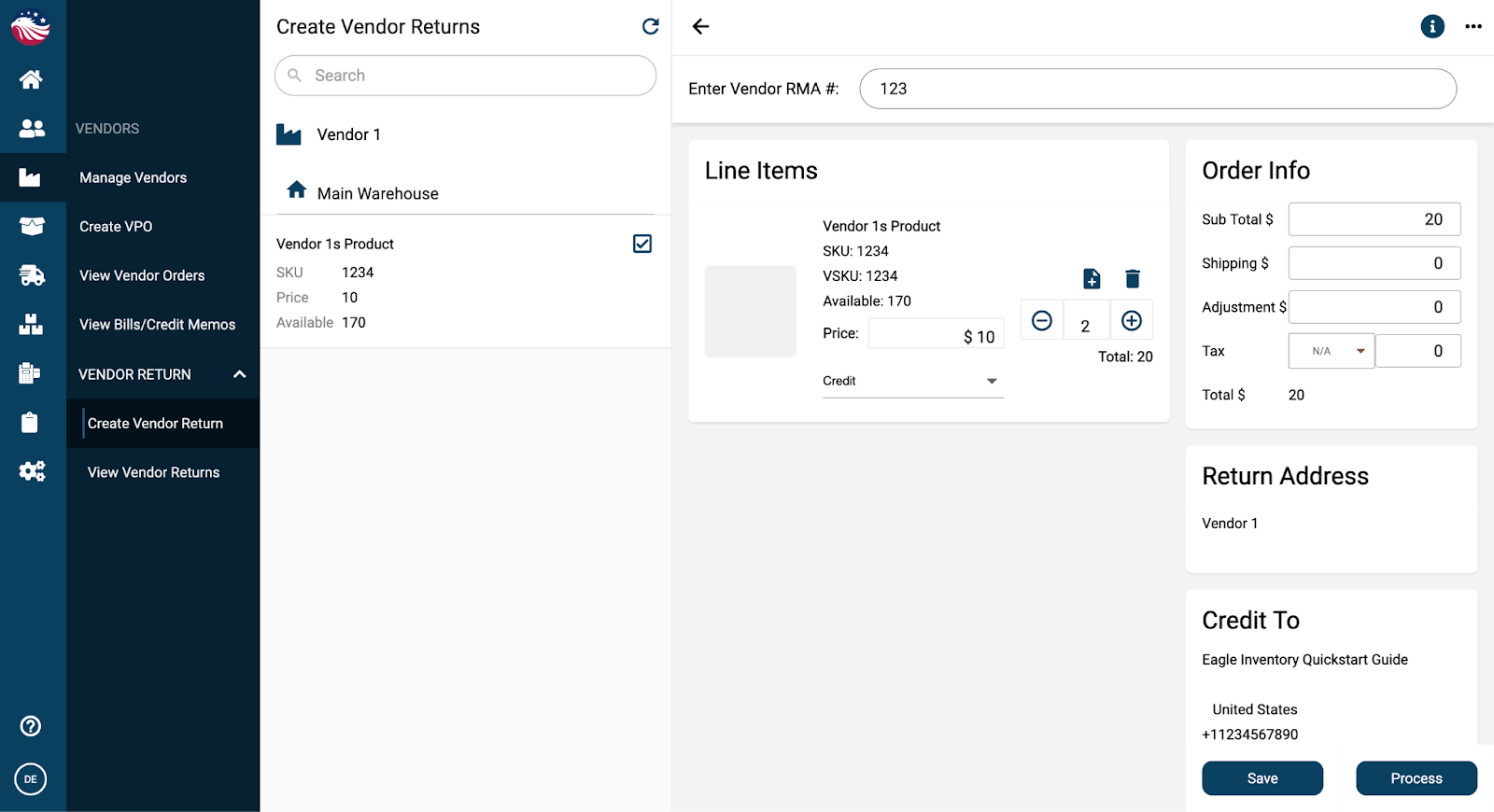
Task: Decrease line item quantity with minus
Action: tap(1042, 321)
